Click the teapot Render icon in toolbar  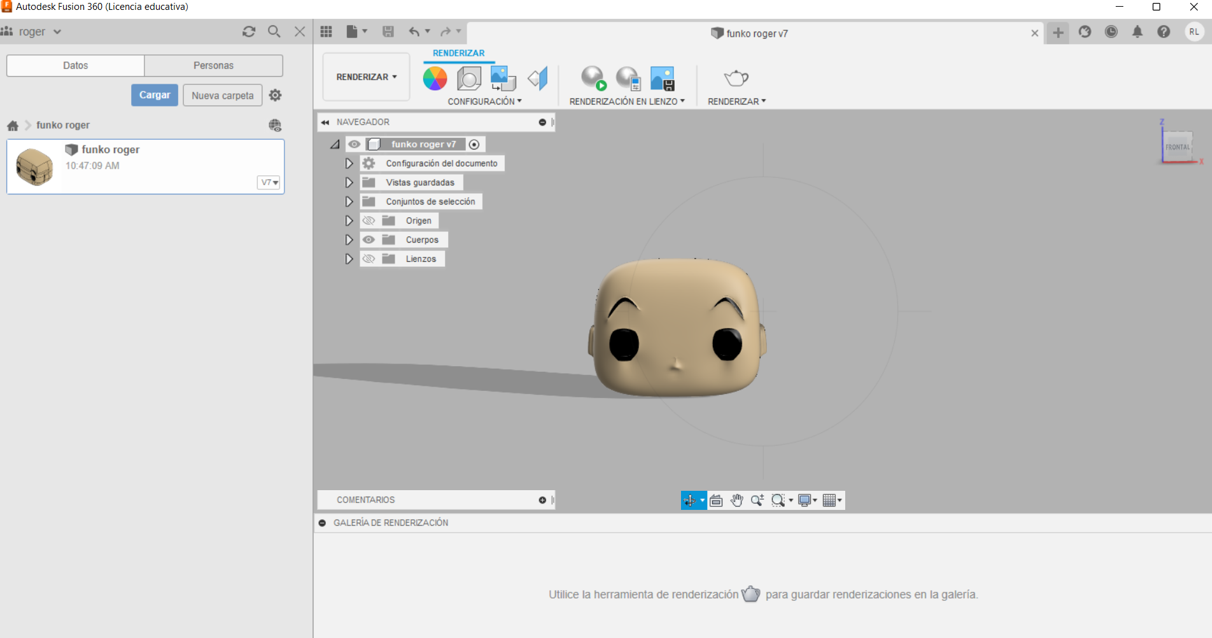click(x=736, y=78)
